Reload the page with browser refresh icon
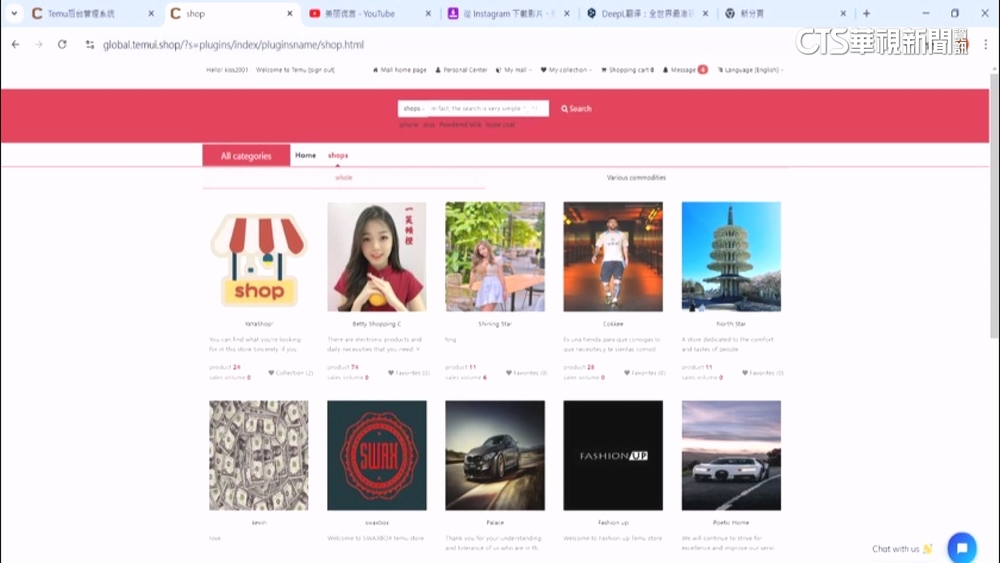This screenshot has width=1000, height=563. [62, 45]
